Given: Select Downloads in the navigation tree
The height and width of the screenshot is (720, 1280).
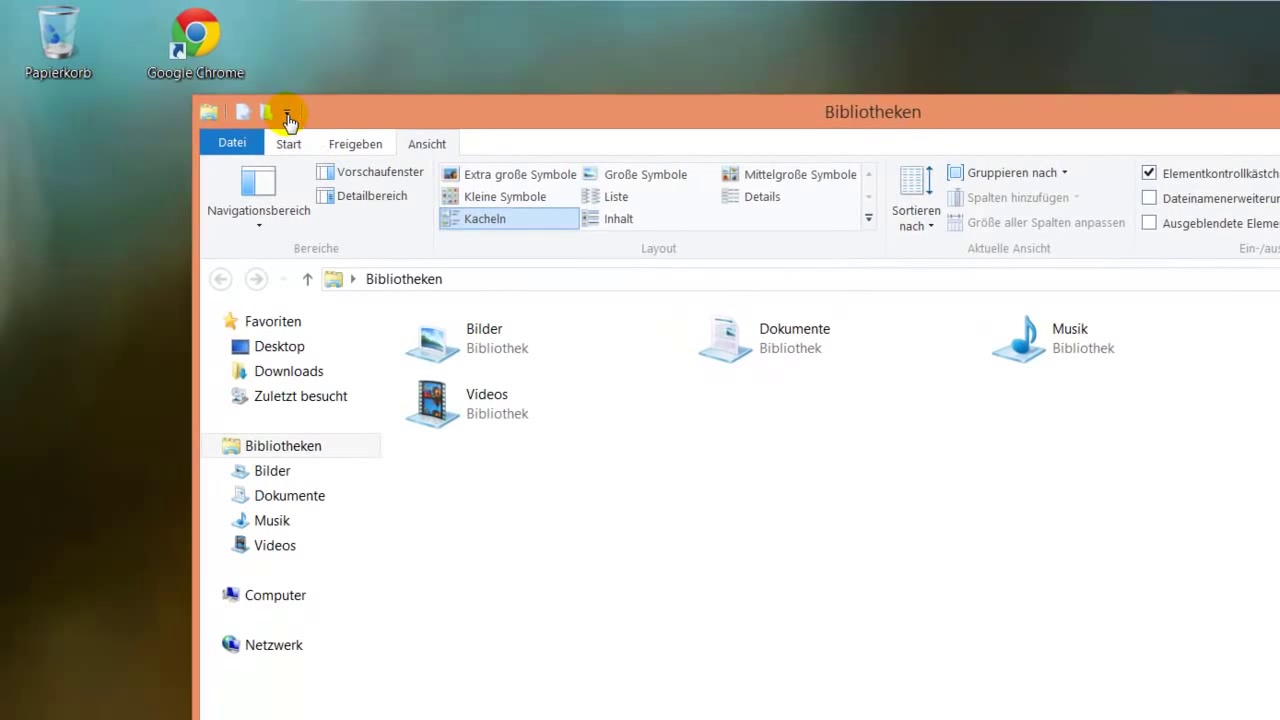Looking at the screenshot, I should pyautogui.click(x=288, y=371).
